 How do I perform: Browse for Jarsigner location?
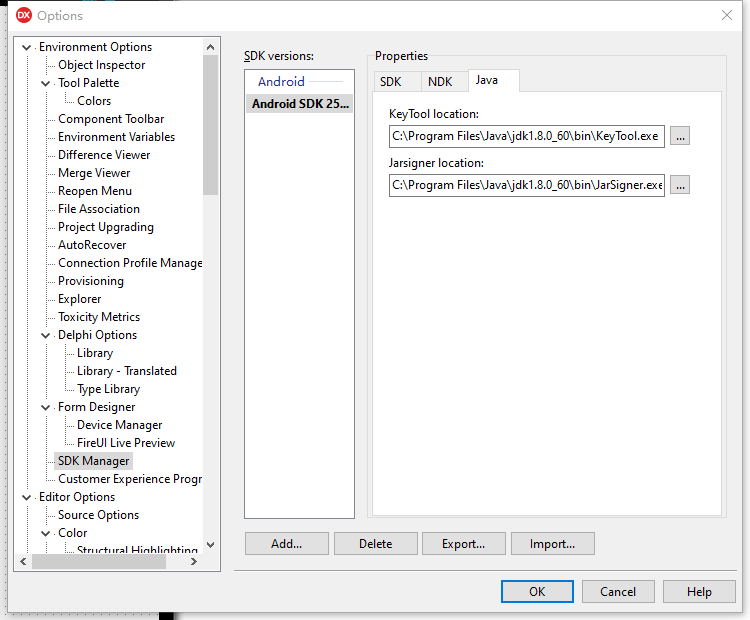click(680, 185)
